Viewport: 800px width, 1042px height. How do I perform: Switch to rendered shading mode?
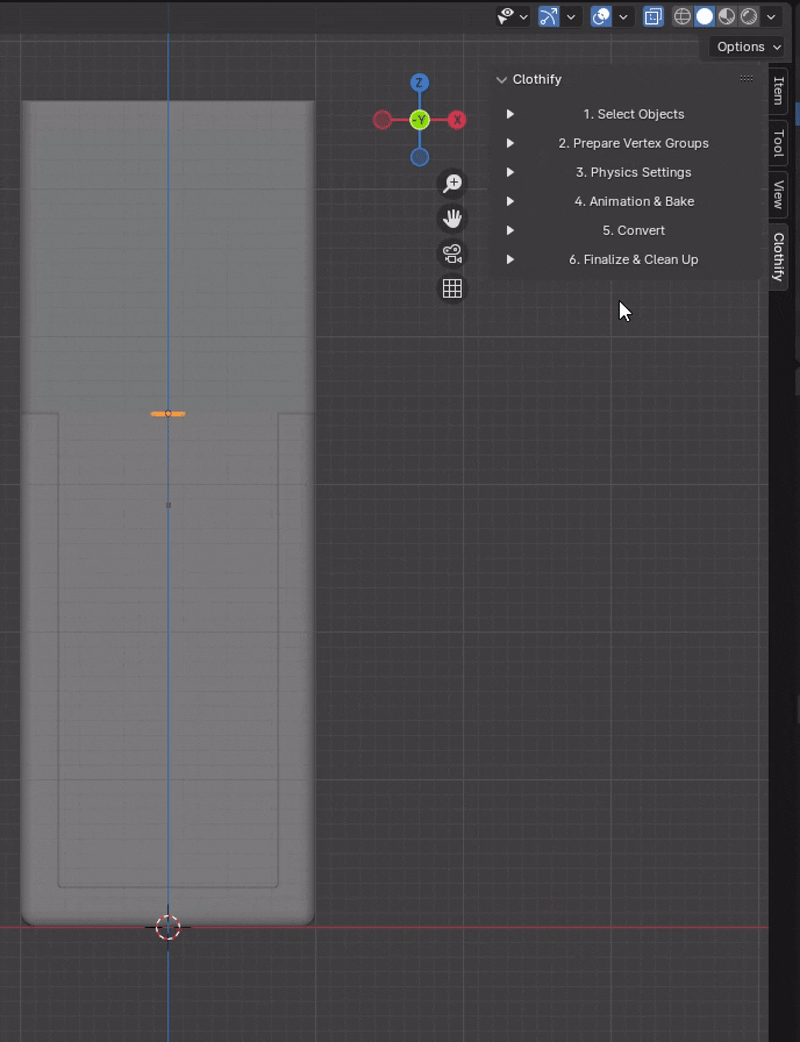tap(749, 17)
